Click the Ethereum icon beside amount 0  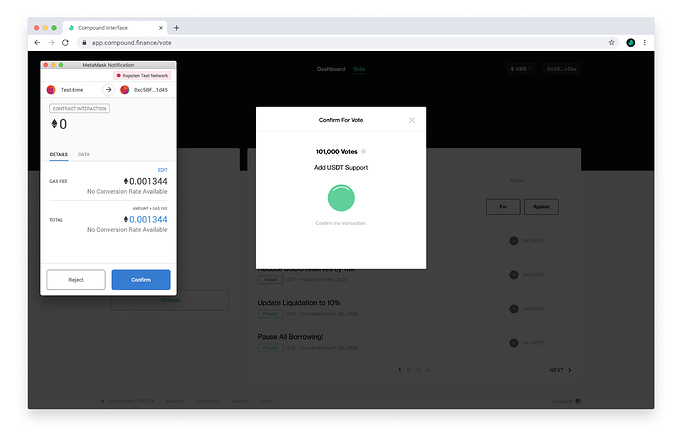54,124
